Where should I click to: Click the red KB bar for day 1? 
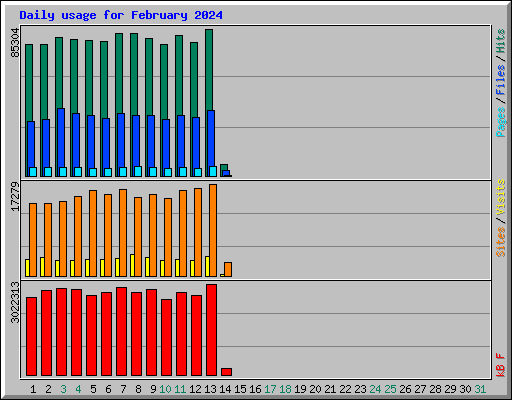[x=31, y=337]
